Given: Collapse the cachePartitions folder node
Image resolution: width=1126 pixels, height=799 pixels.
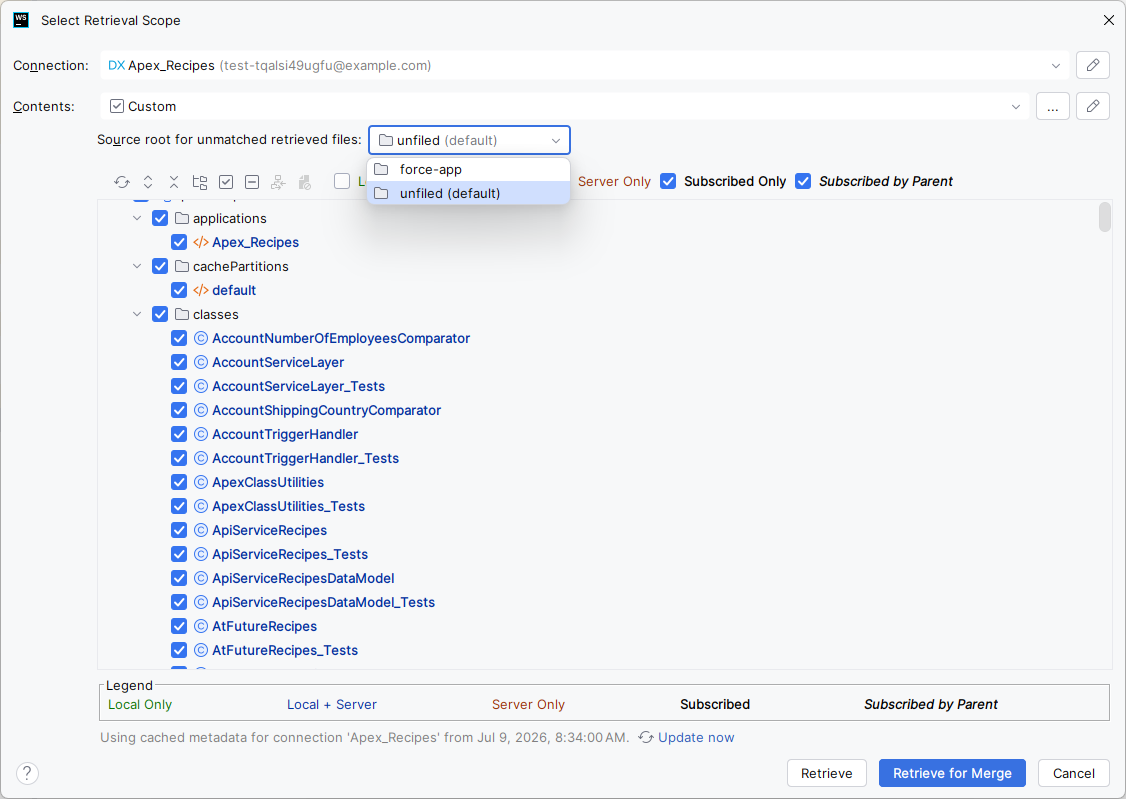Looking at the screenshot, I should (137, 266).
